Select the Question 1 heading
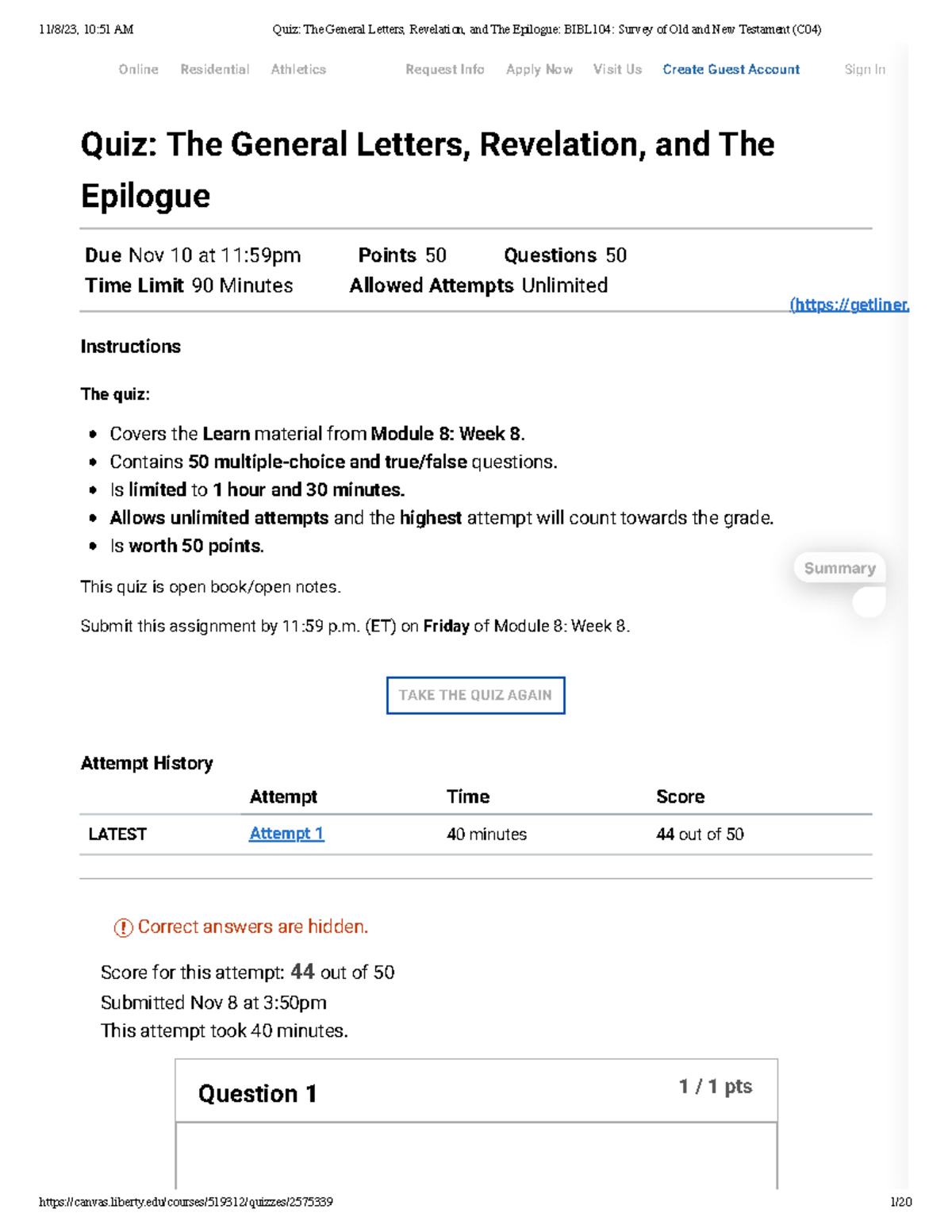The image size is (952, 1232). [x=259, y=1094]
